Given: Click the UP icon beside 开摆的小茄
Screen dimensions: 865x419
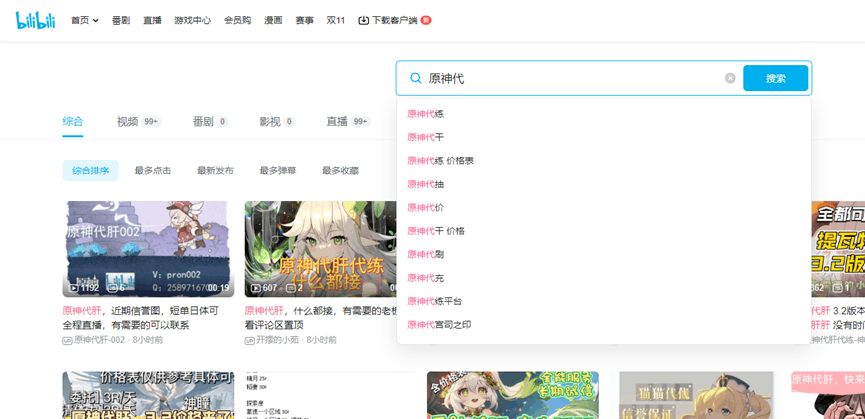Looking at the screenshot, I should click(x=249, y=341).
